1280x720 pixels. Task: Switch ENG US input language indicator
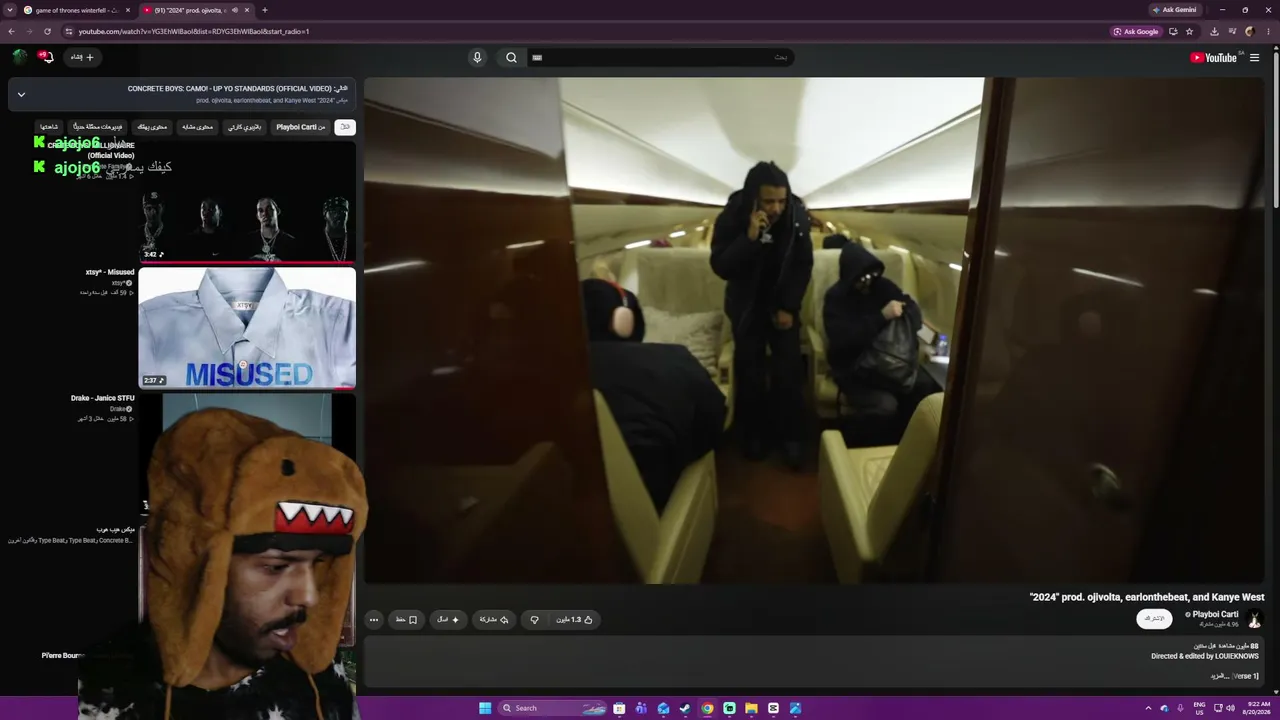[1199, 708]
